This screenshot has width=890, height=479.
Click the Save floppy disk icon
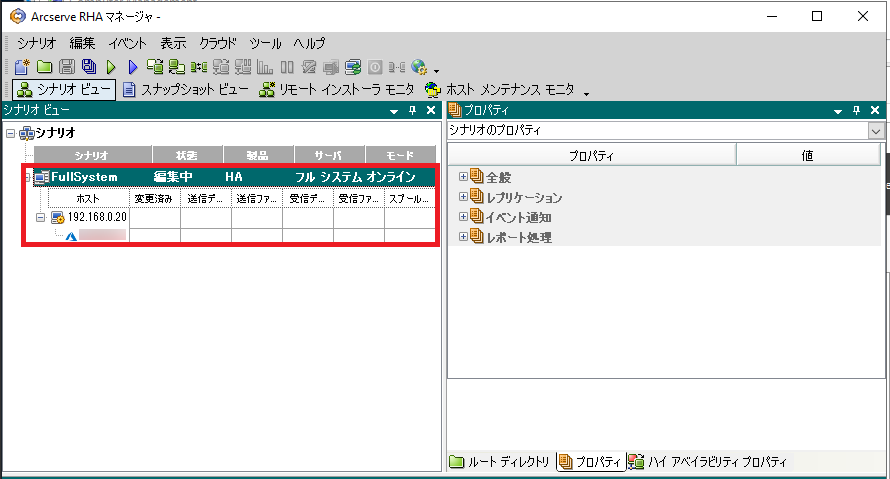click(x=66, y=67)
